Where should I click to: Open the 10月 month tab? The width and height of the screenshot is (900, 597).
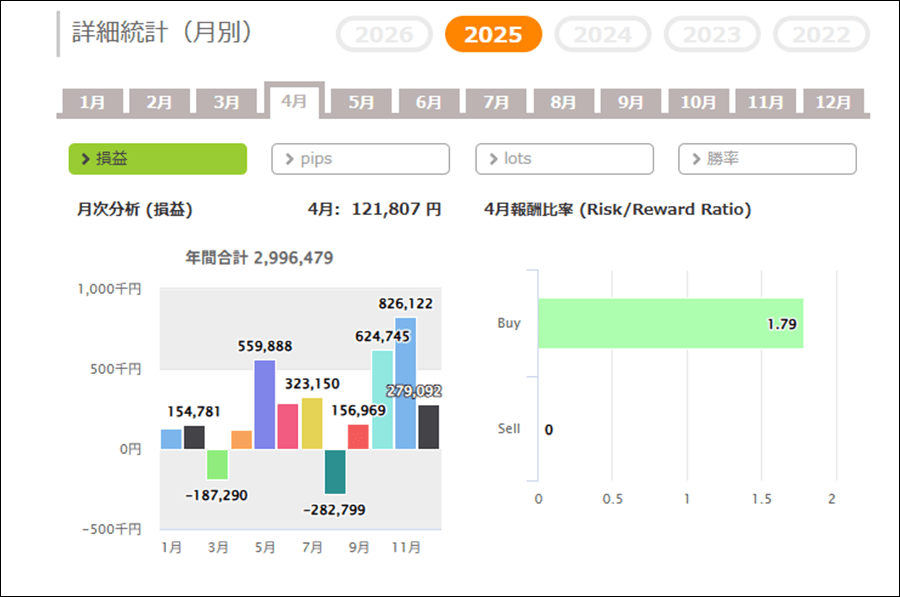coord(698,102)
